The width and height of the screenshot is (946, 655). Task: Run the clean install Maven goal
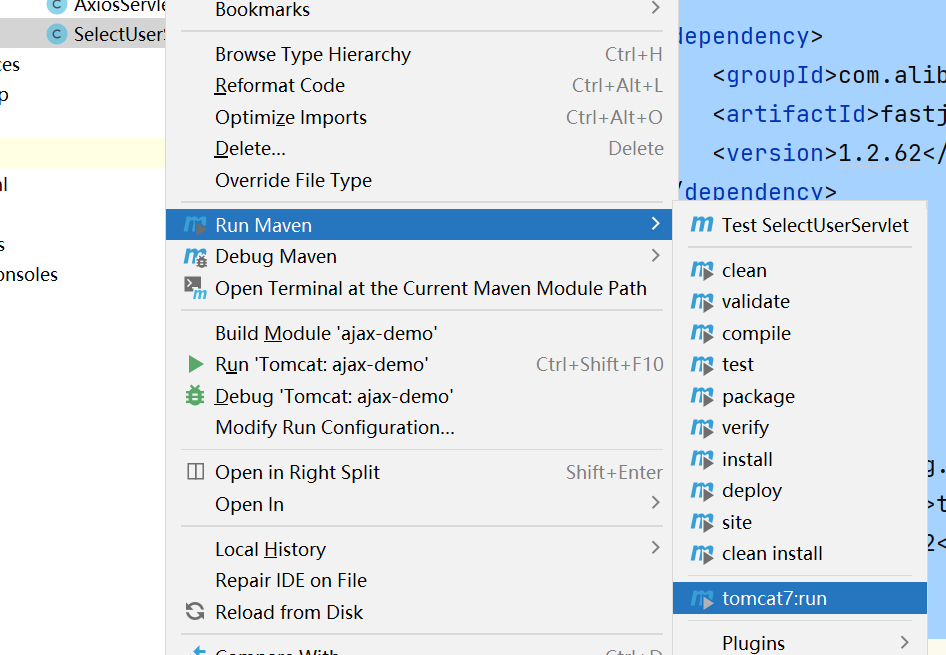point(772,554)
